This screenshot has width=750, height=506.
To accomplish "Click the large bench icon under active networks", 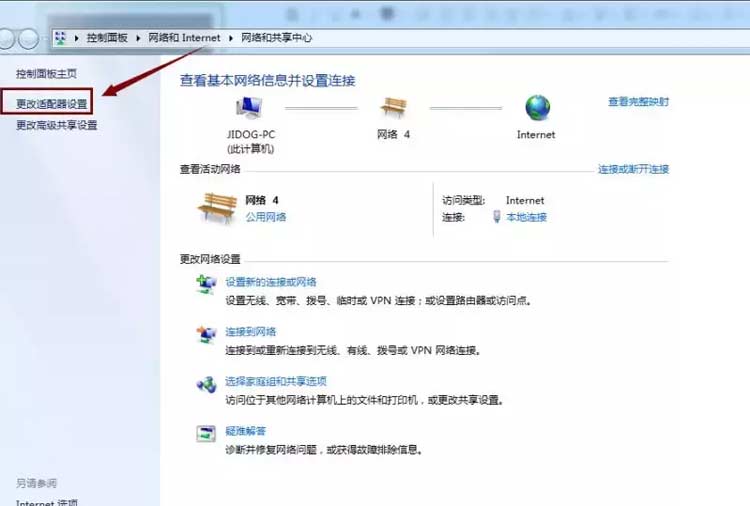I will (217, 208).
